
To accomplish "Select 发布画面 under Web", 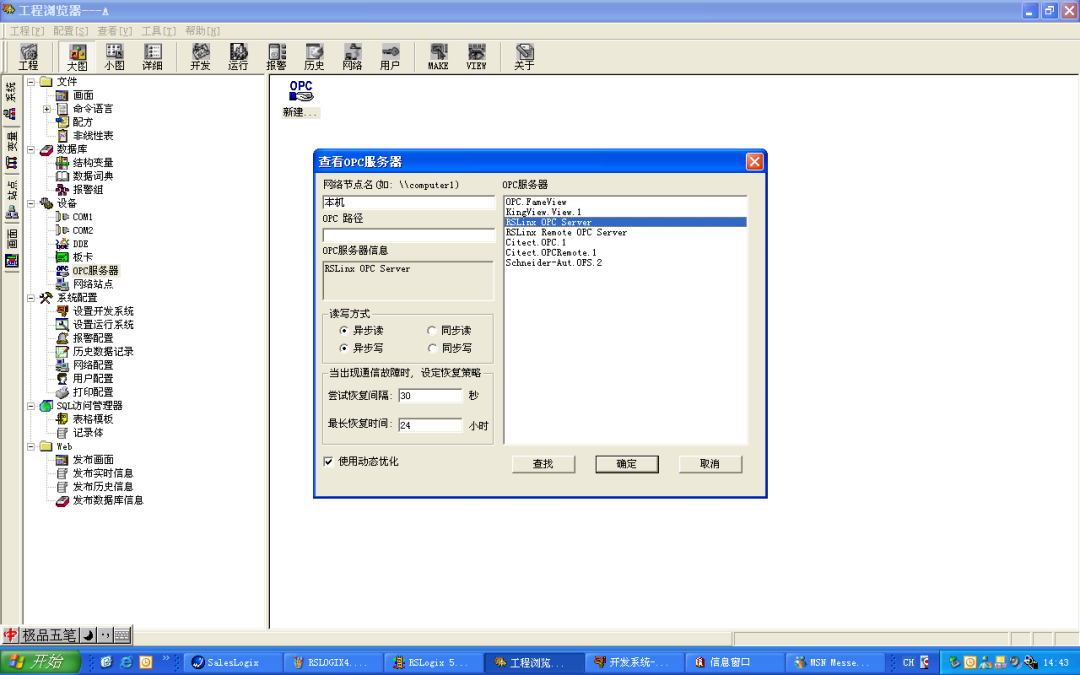I will point(93,459).
